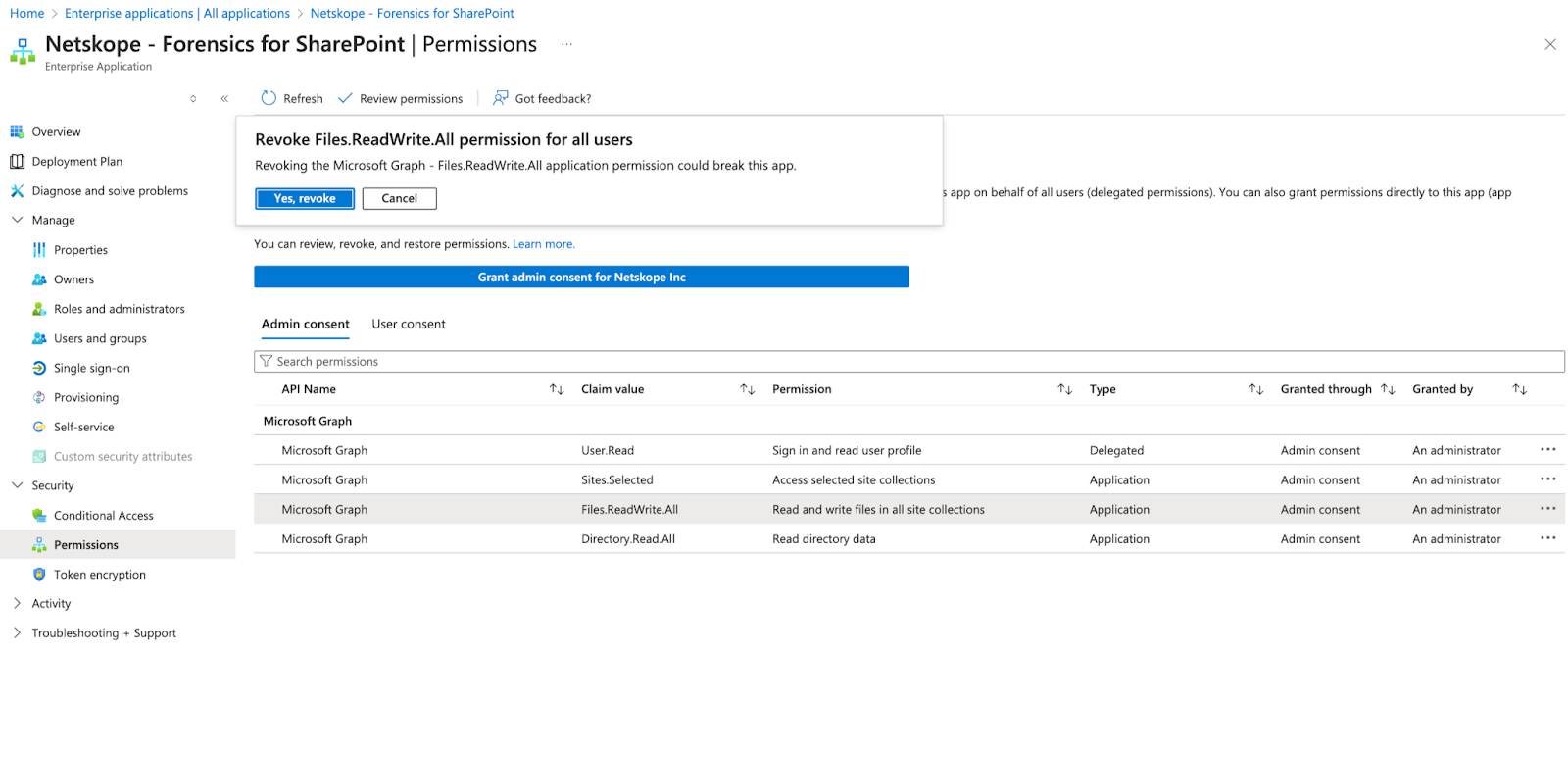The image size is (1568, 757).
Task: Click the Diagnose and solve problems icon
Action: (17, 190)
